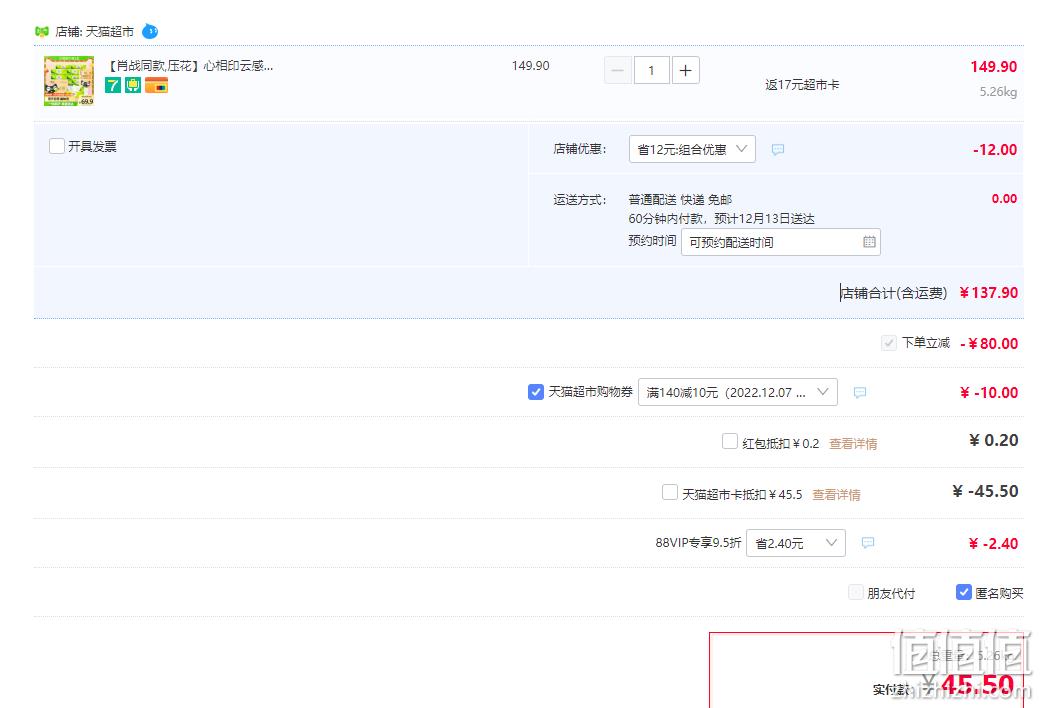Open the 满140减10元 coupon dropdown

pos(738,392)
